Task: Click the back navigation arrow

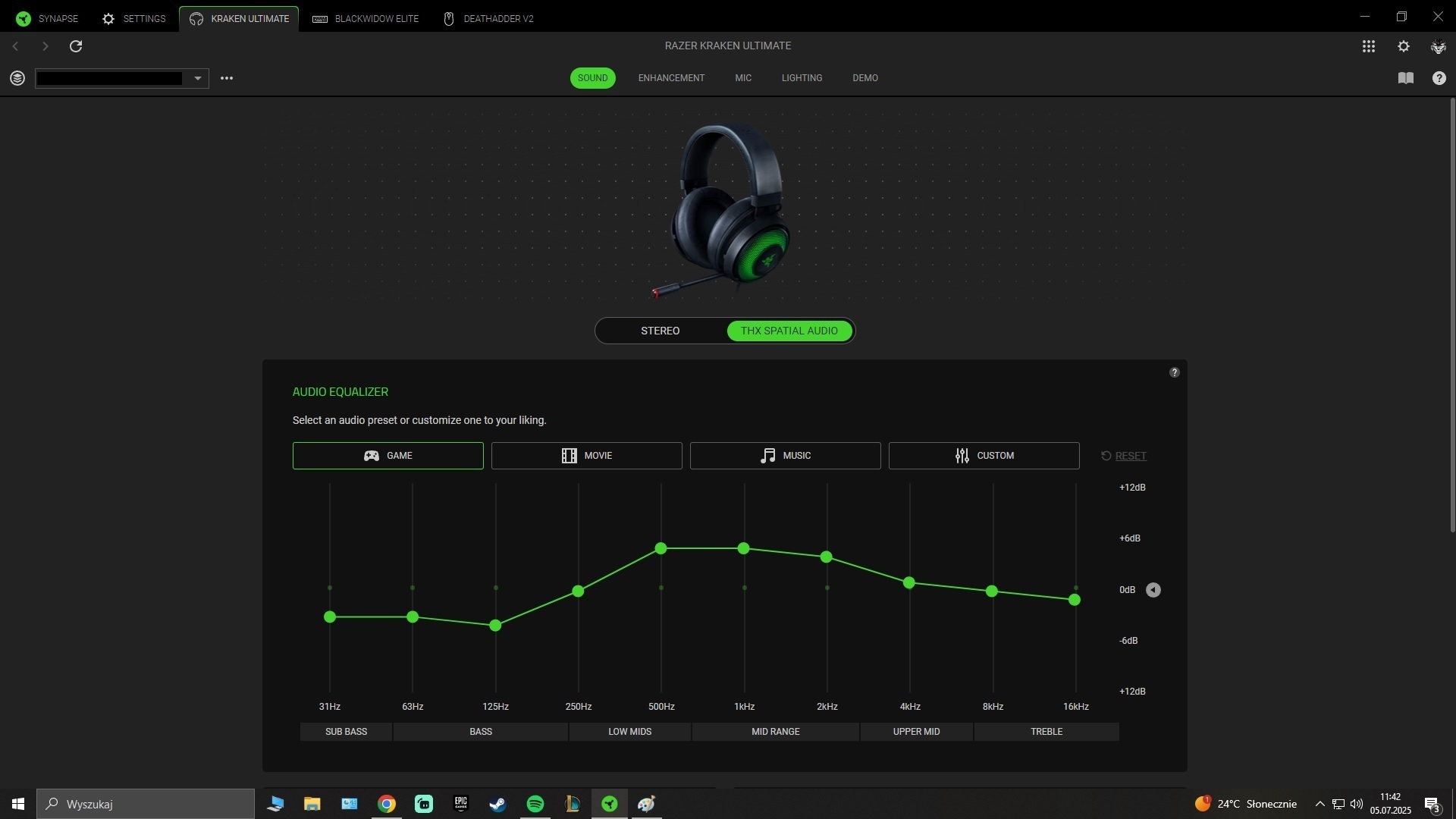Action: (x=15, y=46)
